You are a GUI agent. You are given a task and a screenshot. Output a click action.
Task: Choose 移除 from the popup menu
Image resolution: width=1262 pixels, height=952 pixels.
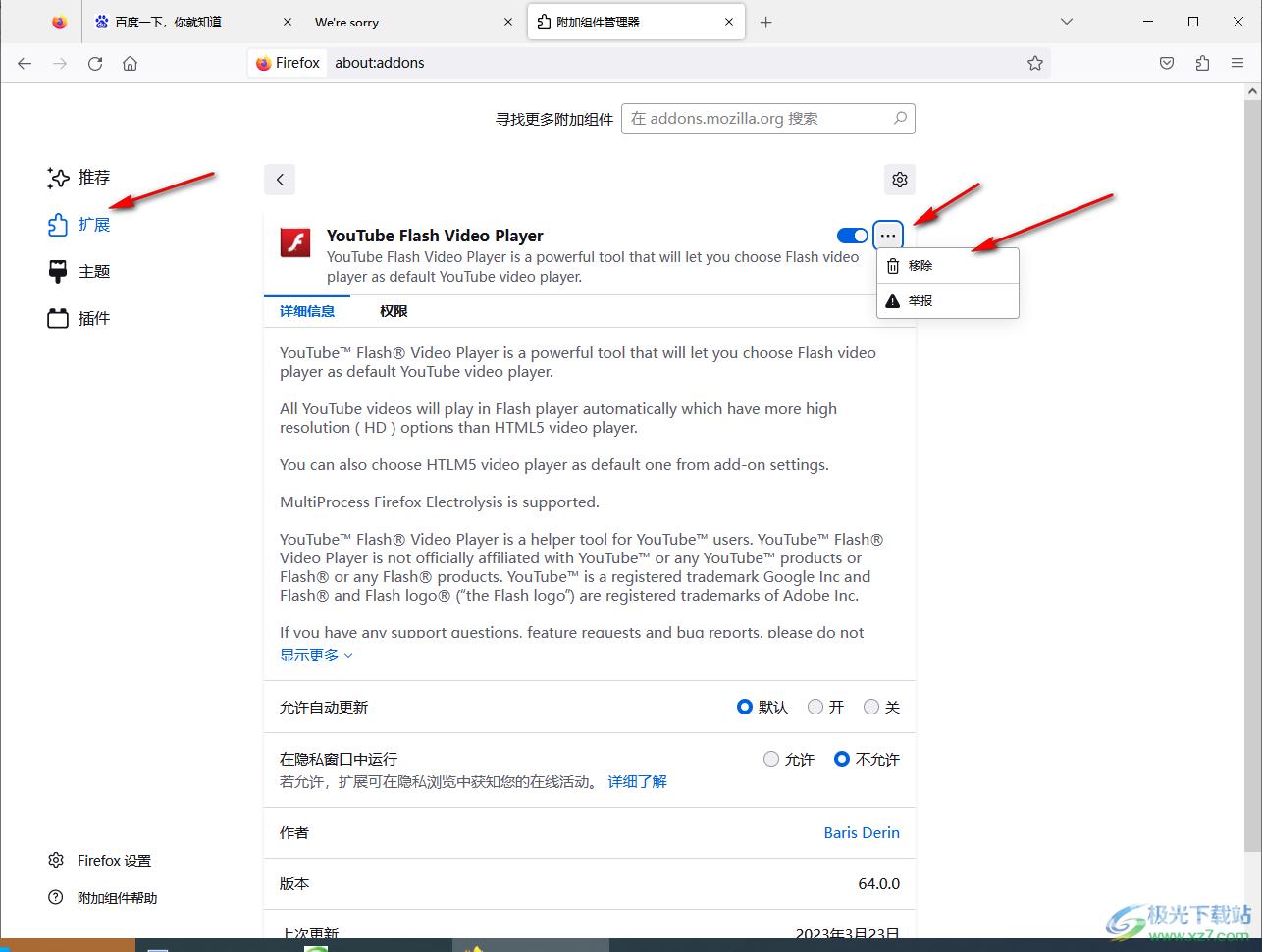[x=948, y=266]
